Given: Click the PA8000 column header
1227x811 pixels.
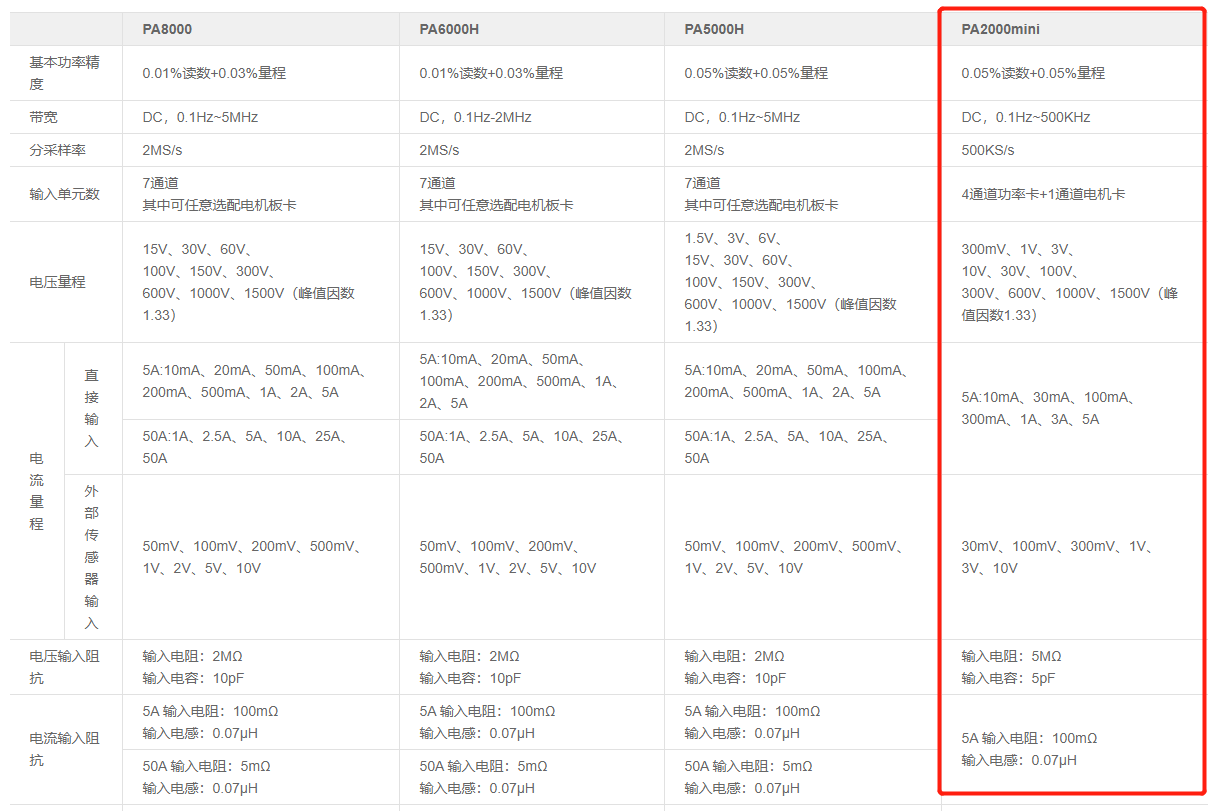Looking at the screenshot, I should pos(167,29).
